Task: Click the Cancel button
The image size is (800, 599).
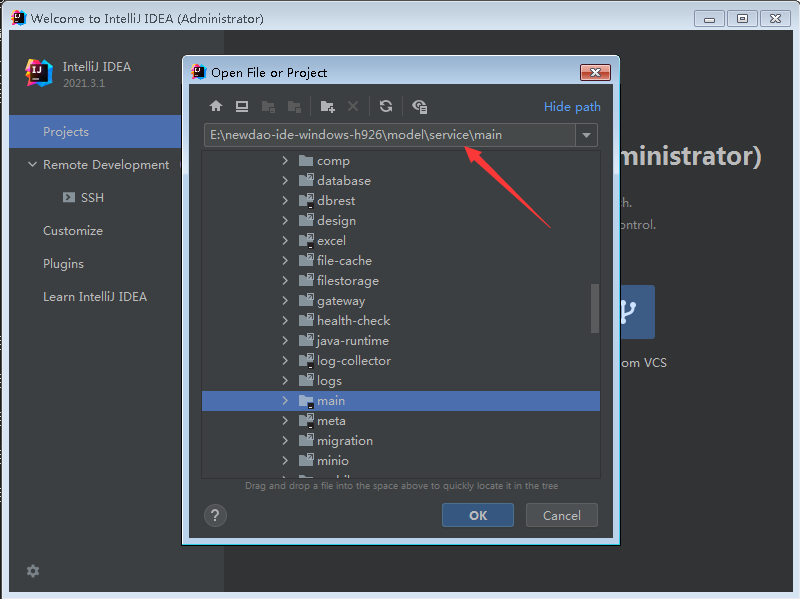Action: point(562,515)
